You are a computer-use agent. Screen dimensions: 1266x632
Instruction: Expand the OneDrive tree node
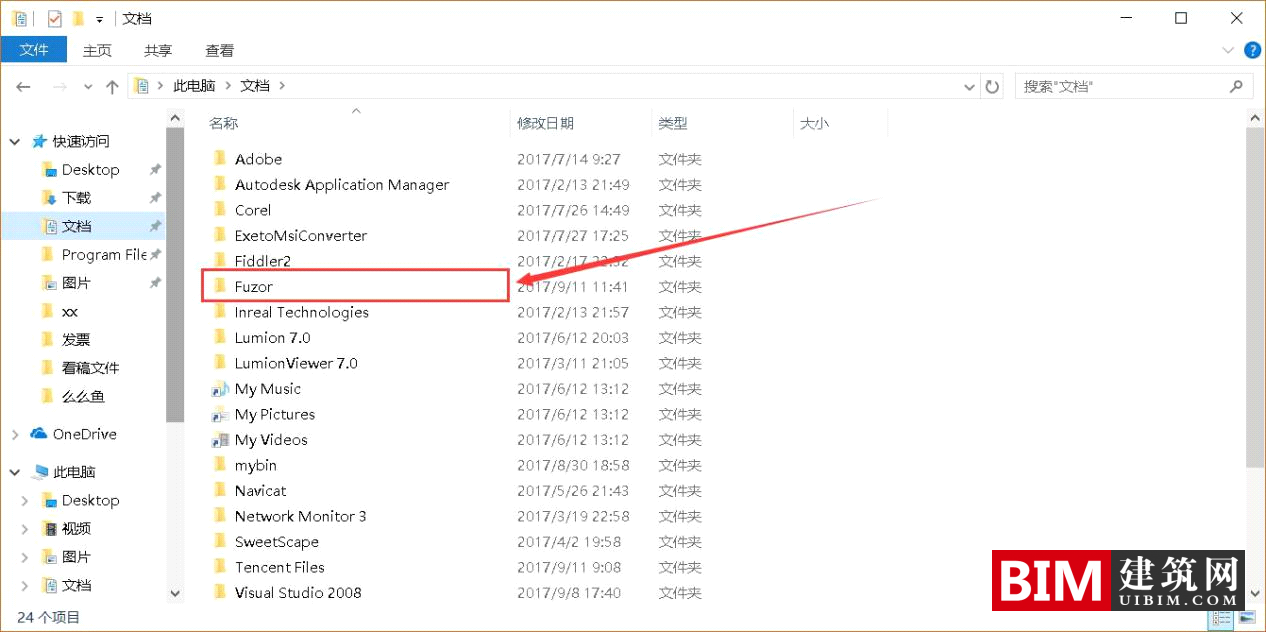click(x=15, y=434)
